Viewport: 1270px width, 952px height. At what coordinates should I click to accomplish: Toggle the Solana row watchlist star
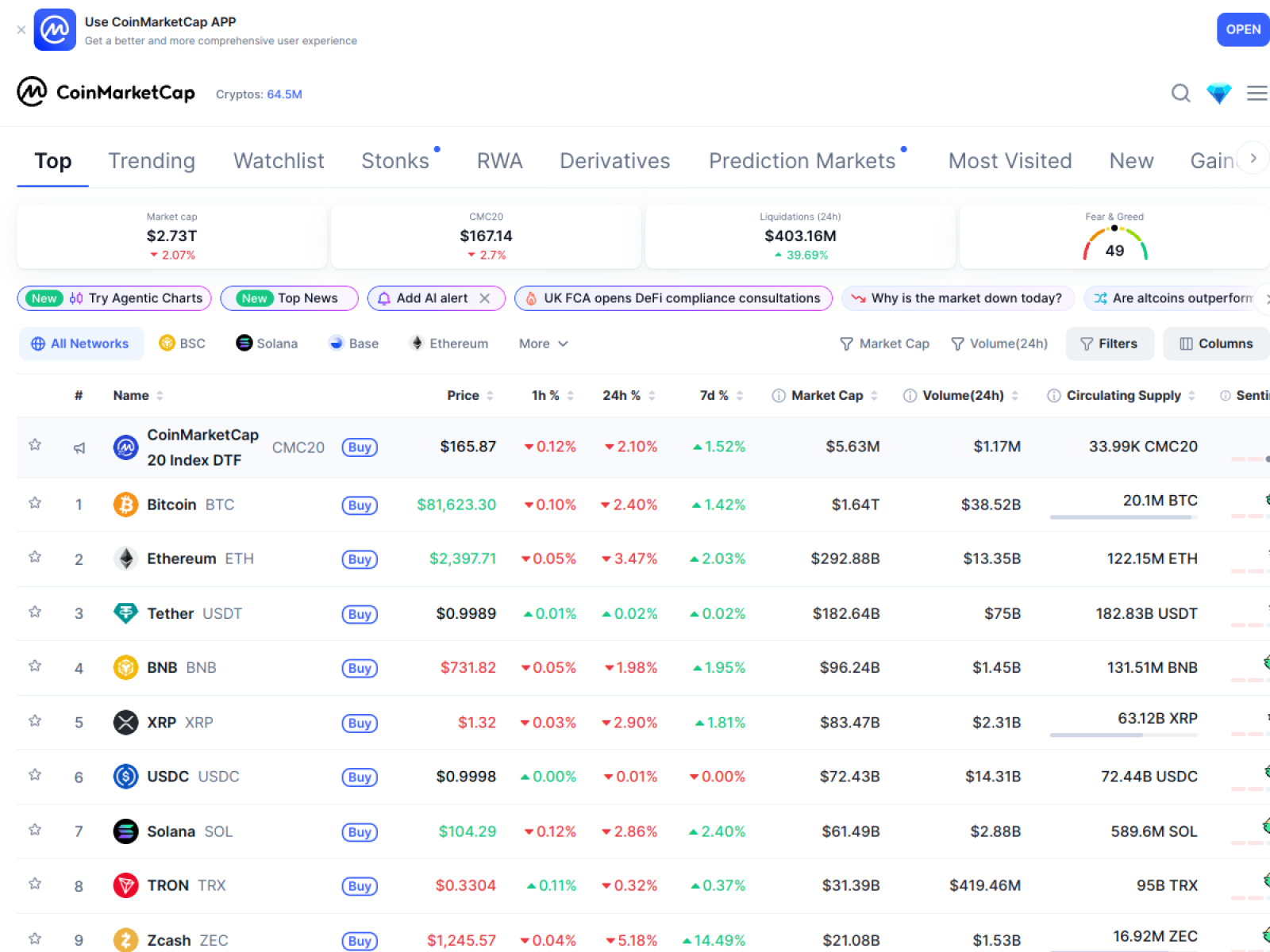[x=35, y=829]
